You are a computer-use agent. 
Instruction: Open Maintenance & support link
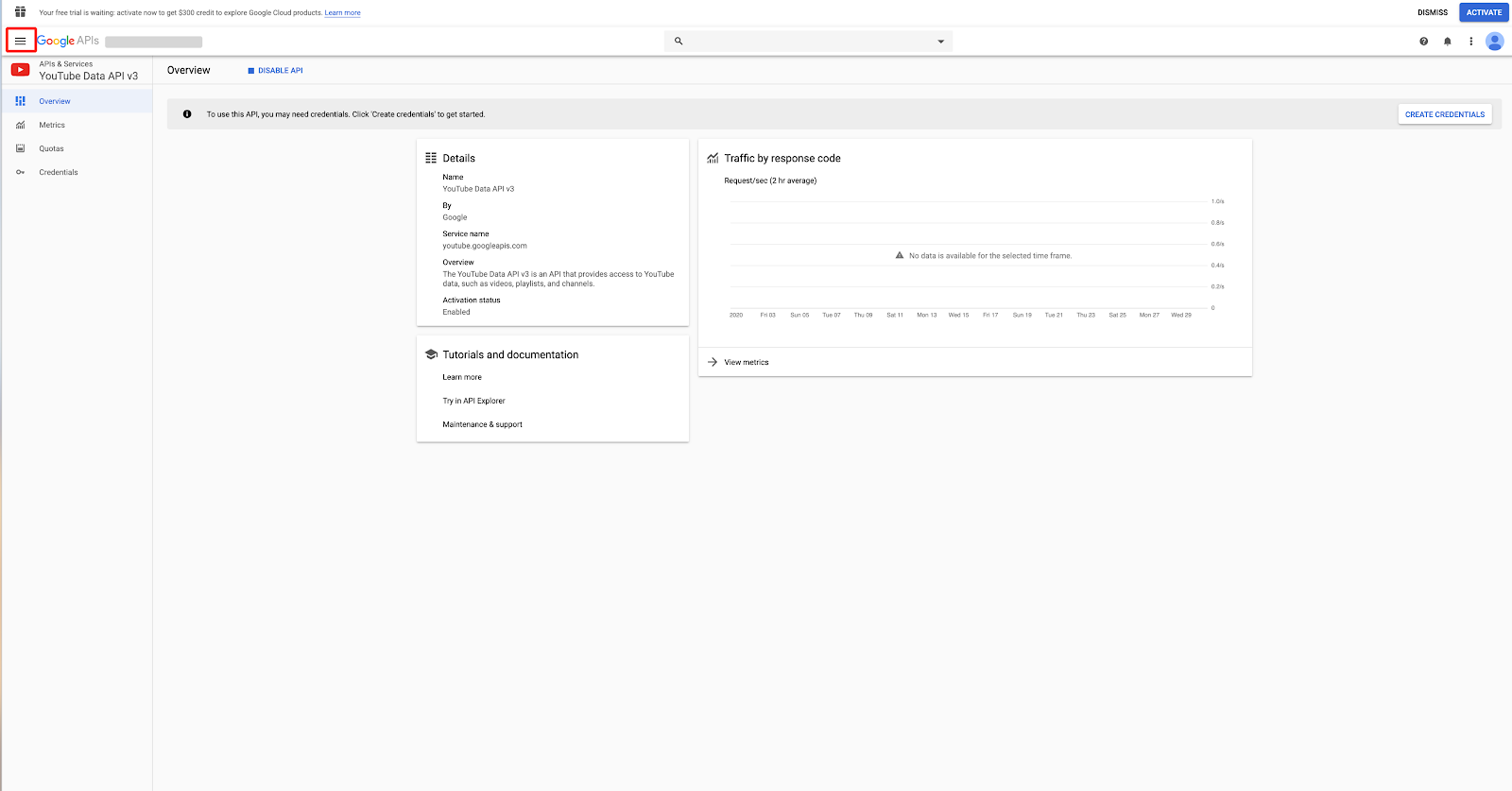(x=482, y=424)
